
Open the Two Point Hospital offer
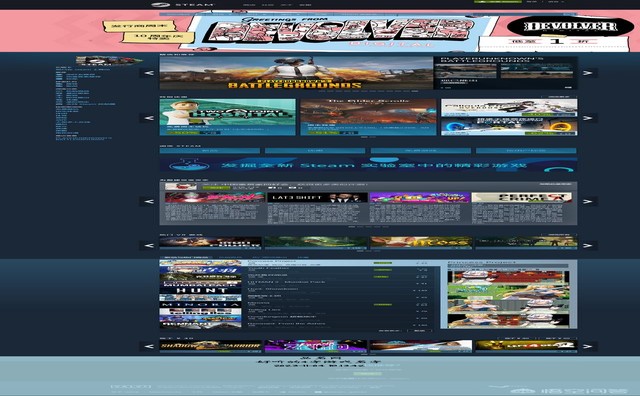pyautogui.click(x=227, y=117)
